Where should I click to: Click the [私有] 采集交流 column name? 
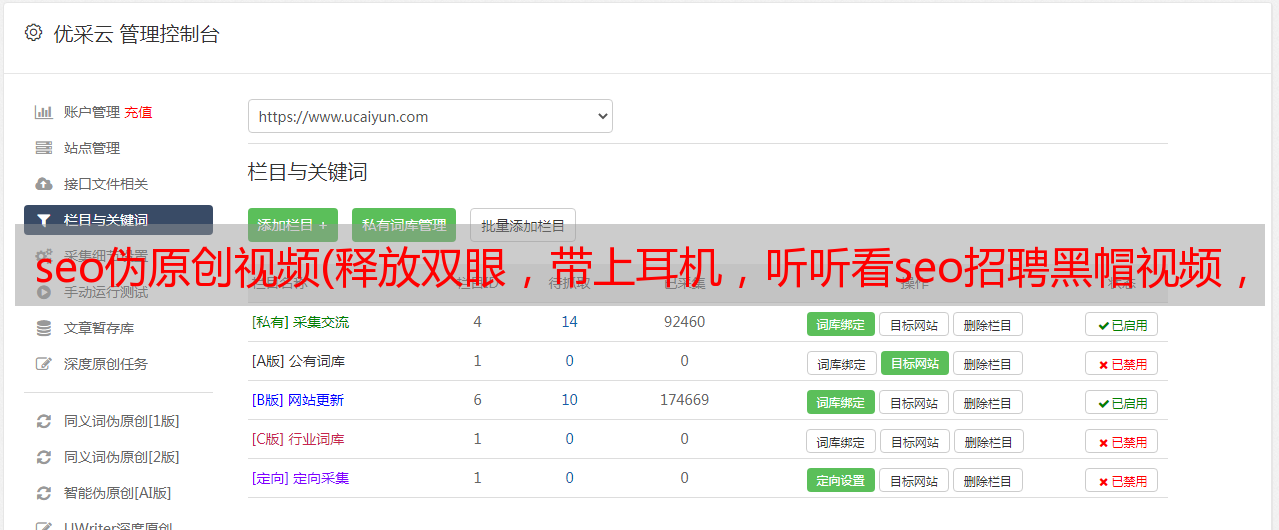[x=300, y=322]
